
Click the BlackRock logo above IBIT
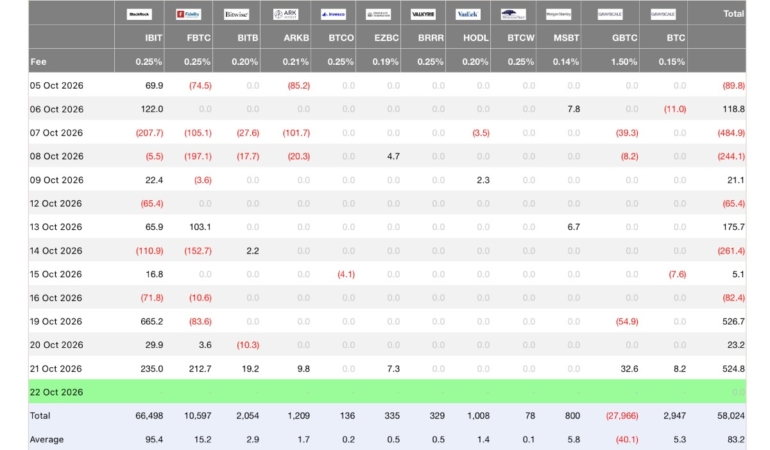tap(139, 14)
